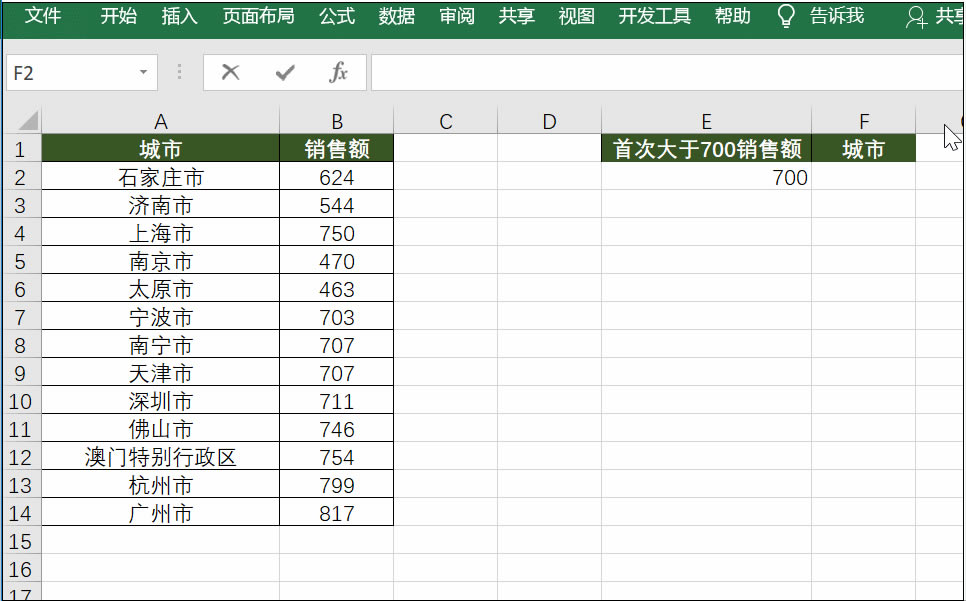Switch to the 开始 ribbon tab

[x=117, y=16]
